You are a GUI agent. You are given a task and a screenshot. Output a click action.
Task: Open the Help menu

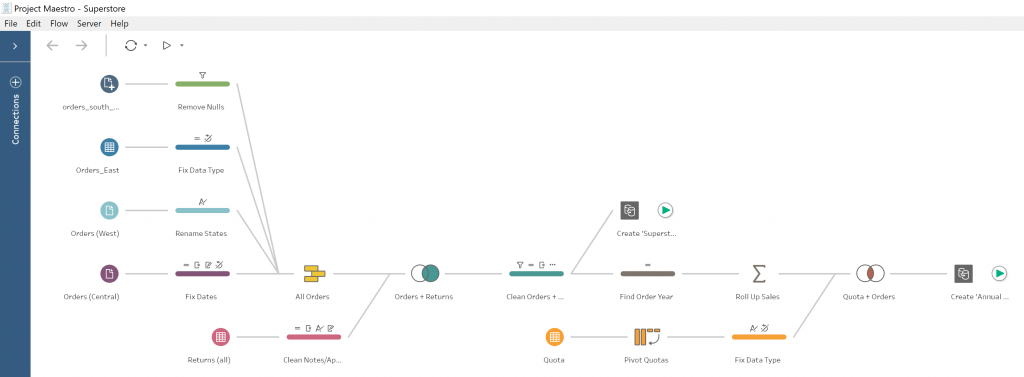[120, 24]
